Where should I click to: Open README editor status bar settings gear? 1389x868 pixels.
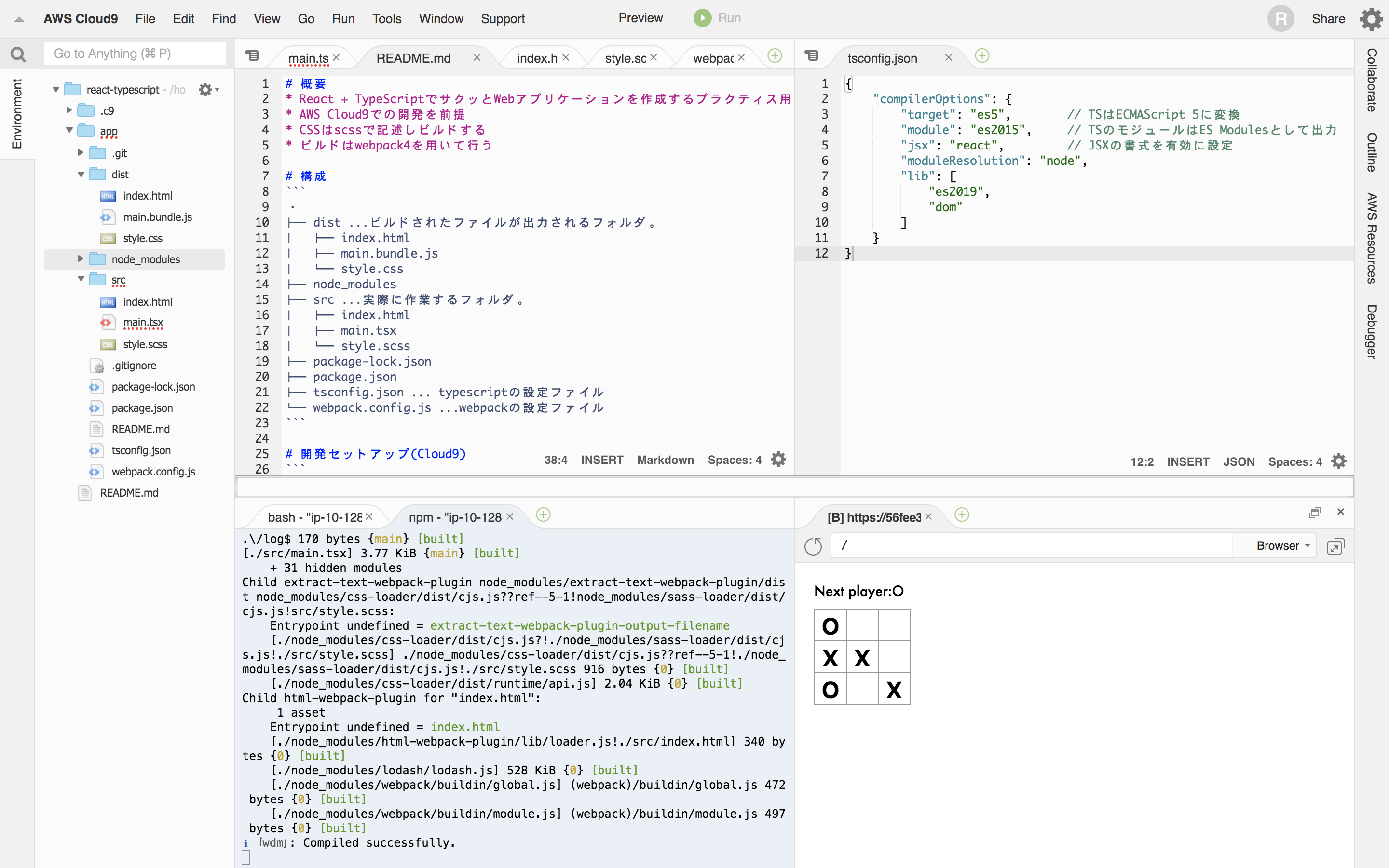(x=778, y=459)
